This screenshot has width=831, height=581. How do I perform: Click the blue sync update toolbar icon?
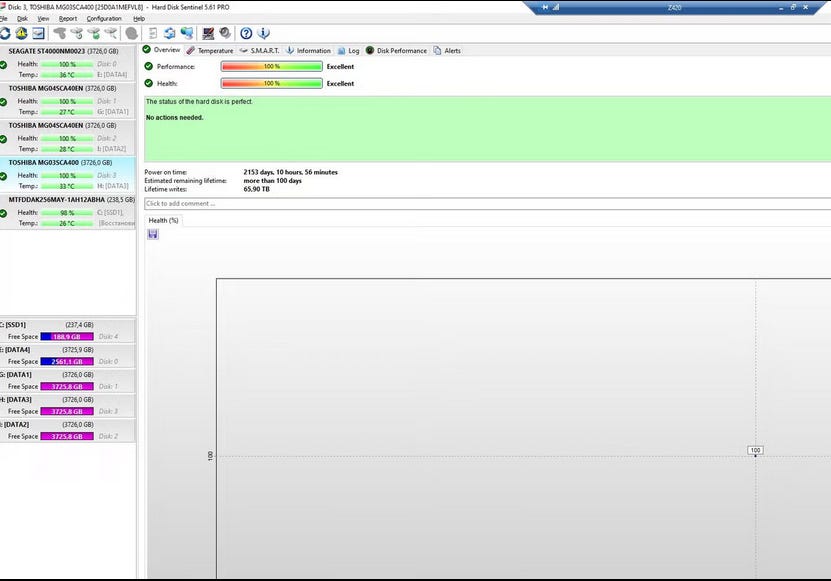170,33
